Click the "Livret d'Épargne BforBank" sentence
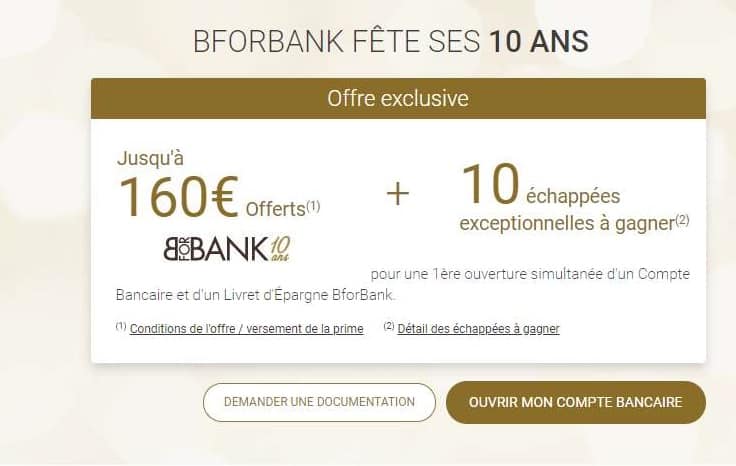The width and height of the screenshot is (736, 466). 255,295
